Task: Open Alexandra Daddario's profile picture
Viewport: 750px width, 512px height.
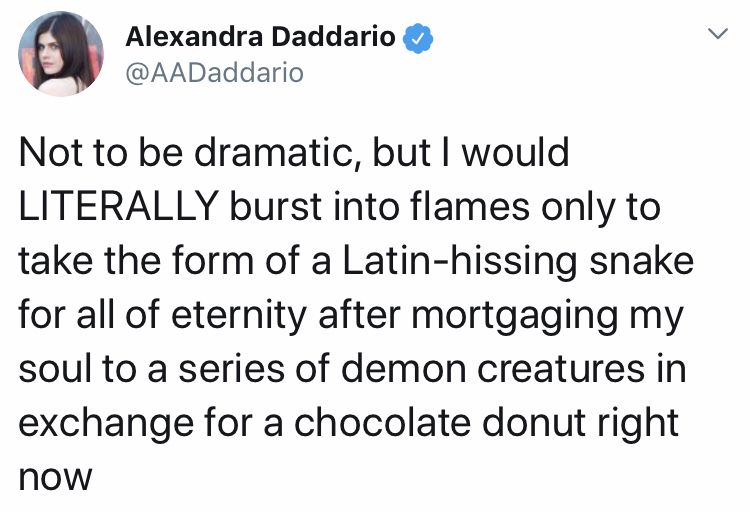Action: [x=61, y=54]
